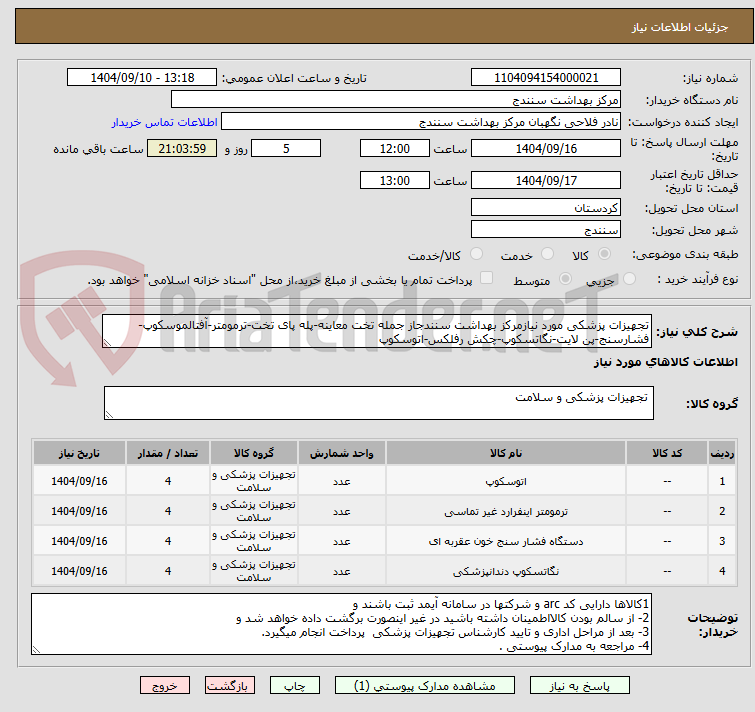Click the توضیحات خریدار notes text area

coord(341,624)
